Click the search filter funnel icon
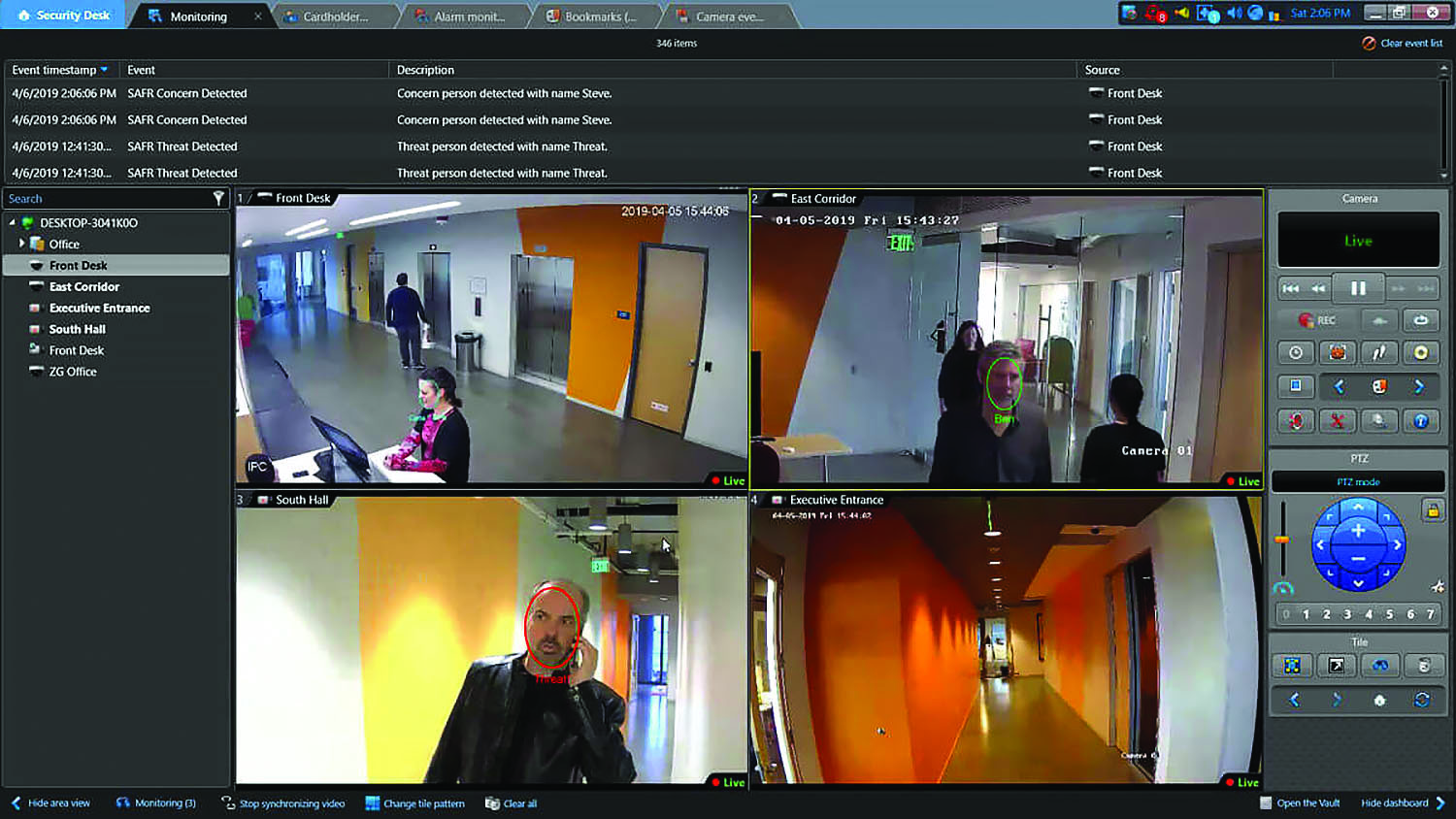 point(218,198)
